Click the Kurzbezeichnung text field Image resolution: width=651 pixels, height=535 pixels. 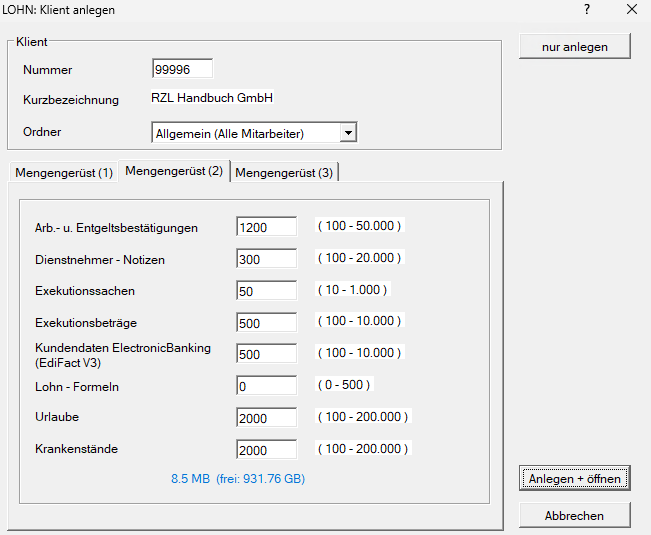click(x=212, y=99)
